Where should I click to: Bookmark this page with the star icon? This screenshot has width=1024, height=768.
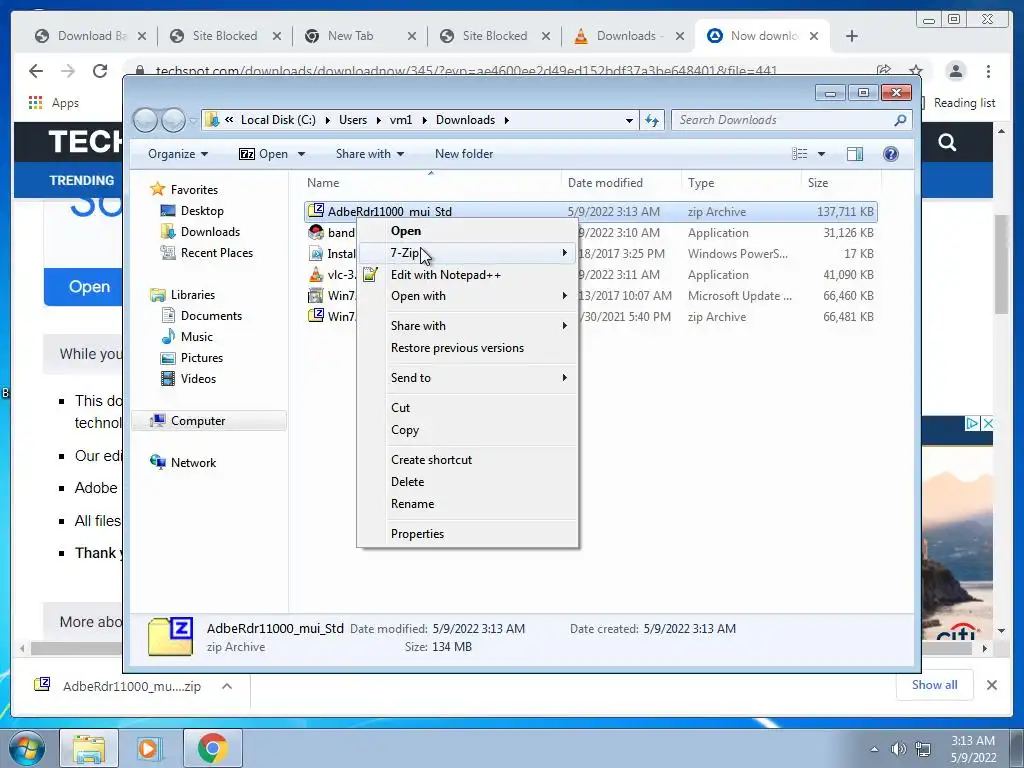(916, 71)
